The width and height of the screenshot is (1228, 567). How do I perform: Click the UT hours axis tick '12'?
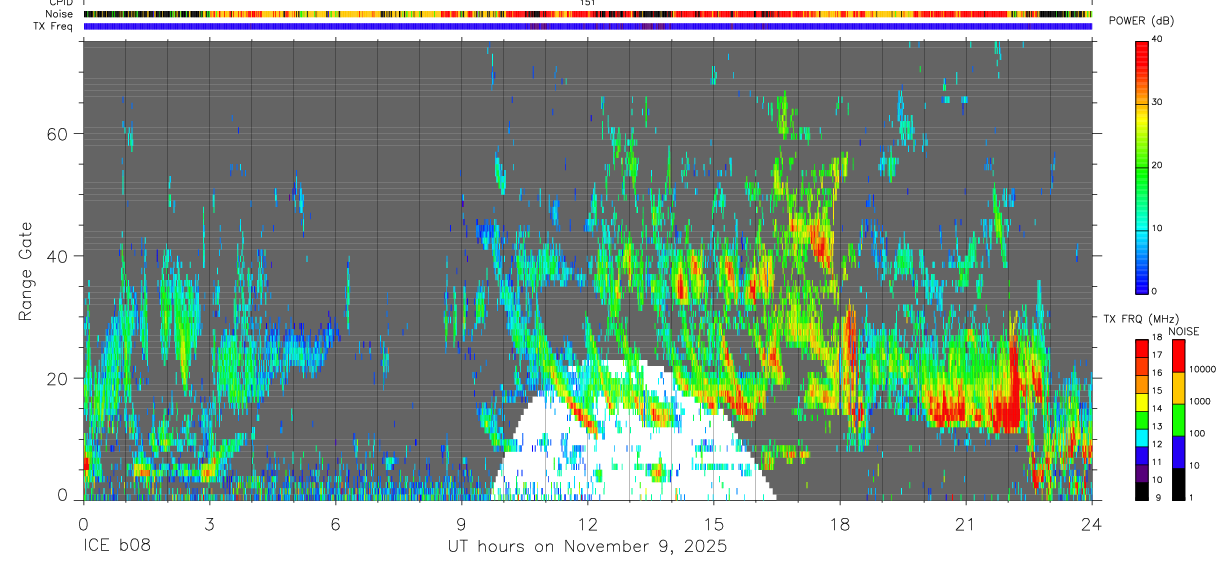588,523
